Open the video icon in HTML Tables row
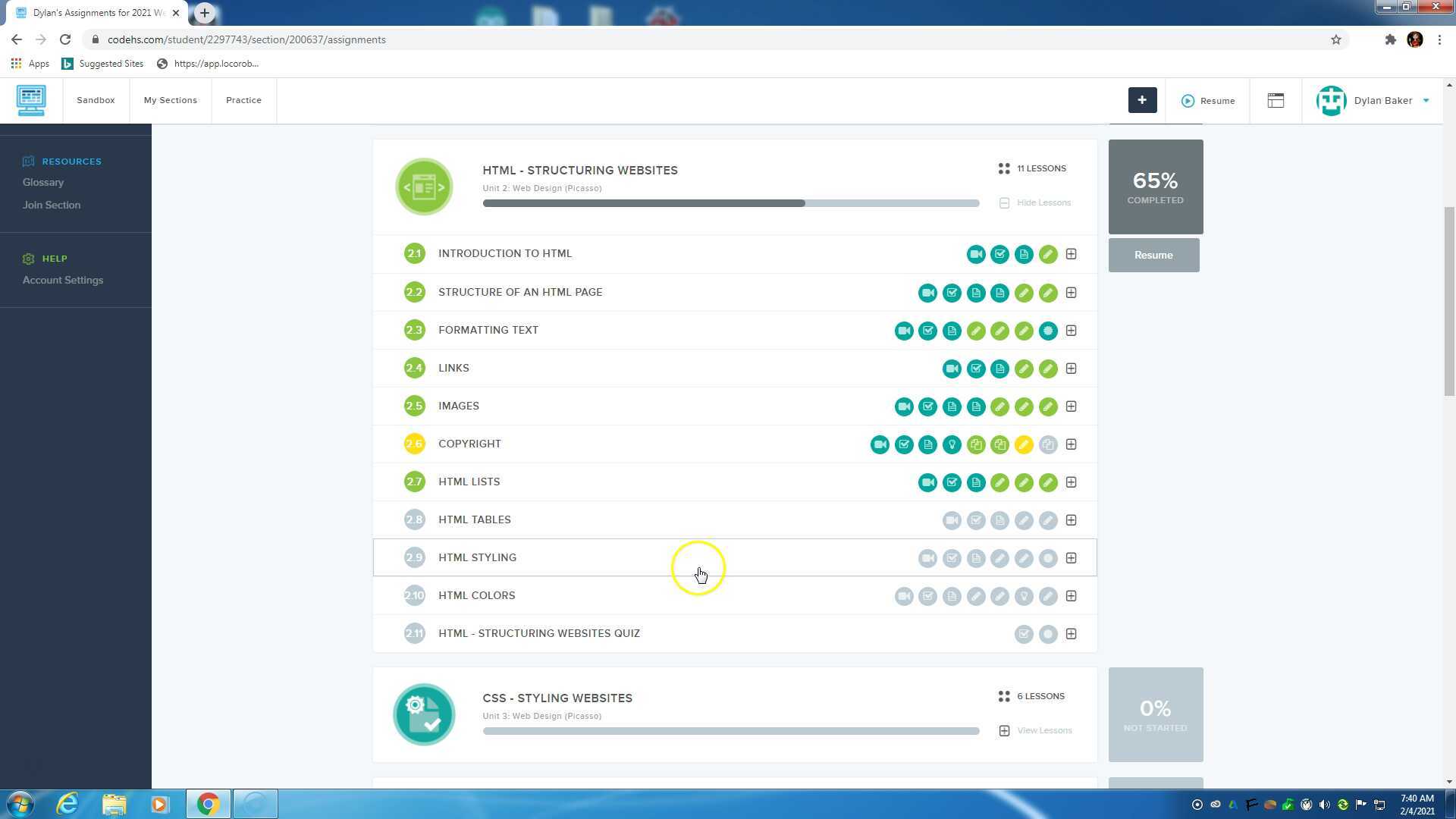The height and width of the screenshot is (819, 1456). 952,520
